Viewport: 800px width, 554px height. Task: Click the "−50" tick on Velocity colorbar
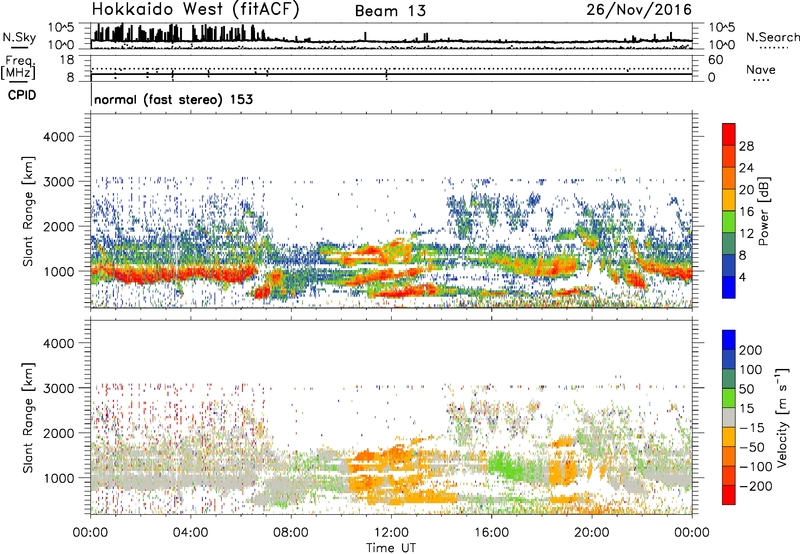coord(752,447)
